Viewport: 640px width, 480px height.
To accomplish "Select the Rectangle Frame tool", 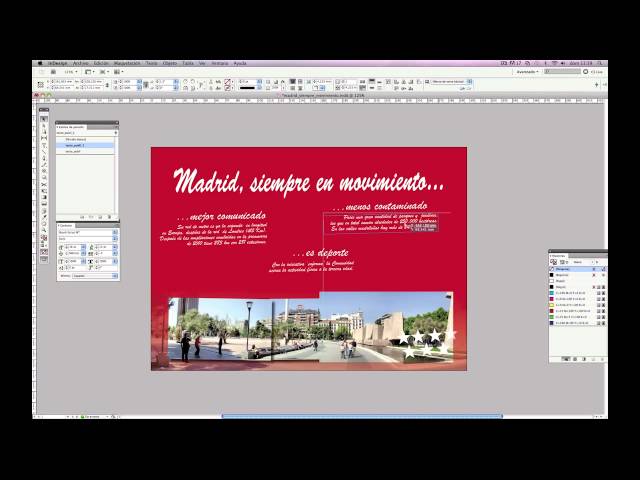I will (x=44, y=171).
